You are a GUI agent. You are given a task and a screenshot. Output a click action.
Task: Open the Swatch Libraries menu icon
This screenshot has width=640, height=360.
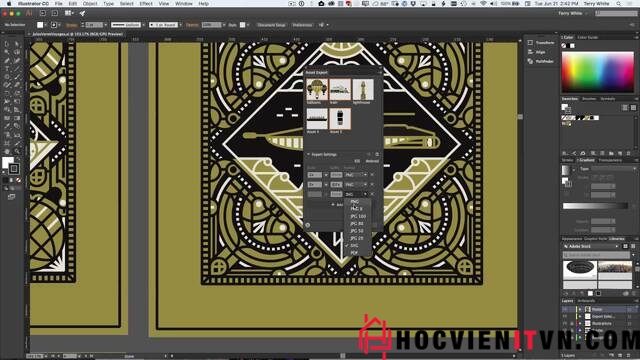pos(565,153)
